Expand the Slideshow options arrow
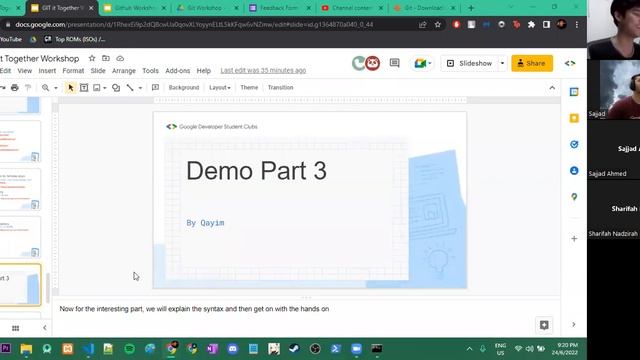The image size is (640, 360). pyautogui.click(x=502, y=63)
